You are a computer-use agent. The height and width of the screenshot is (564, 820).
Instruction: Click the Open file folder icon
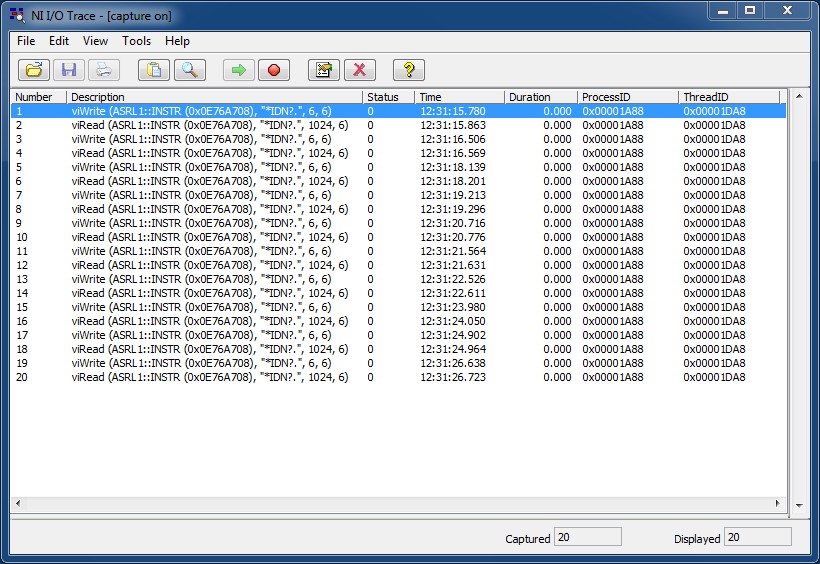pos(34,70)
